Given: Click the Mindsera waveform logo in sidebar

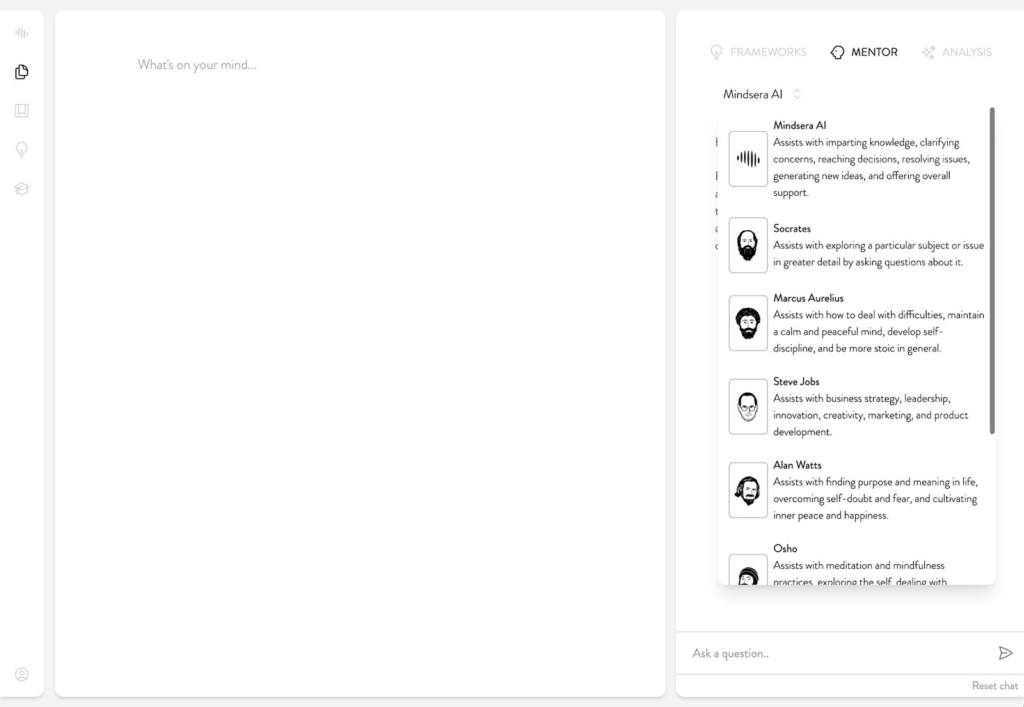Looking at the screenshot, I should click(22, 33).
